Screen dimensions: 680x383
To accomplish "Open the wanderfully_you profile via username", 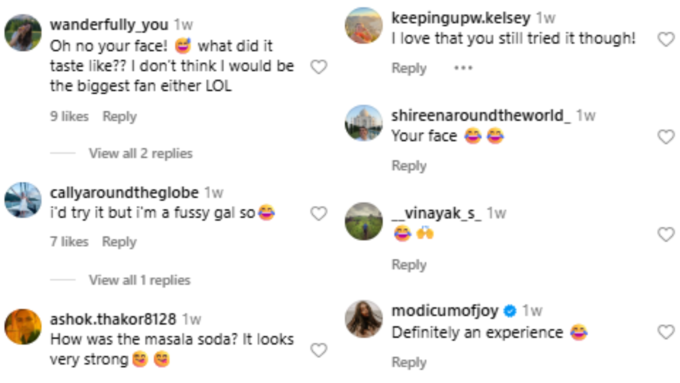I will tap(109, 25).
